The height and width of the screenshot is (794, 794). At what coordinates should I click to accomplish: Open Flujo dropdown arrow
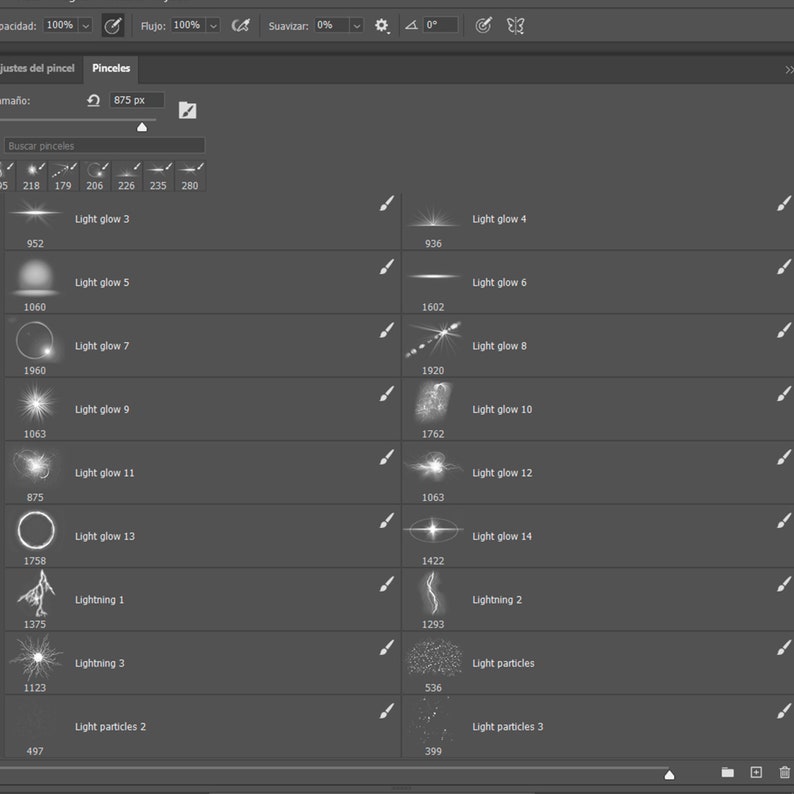[x=213, y=25]
